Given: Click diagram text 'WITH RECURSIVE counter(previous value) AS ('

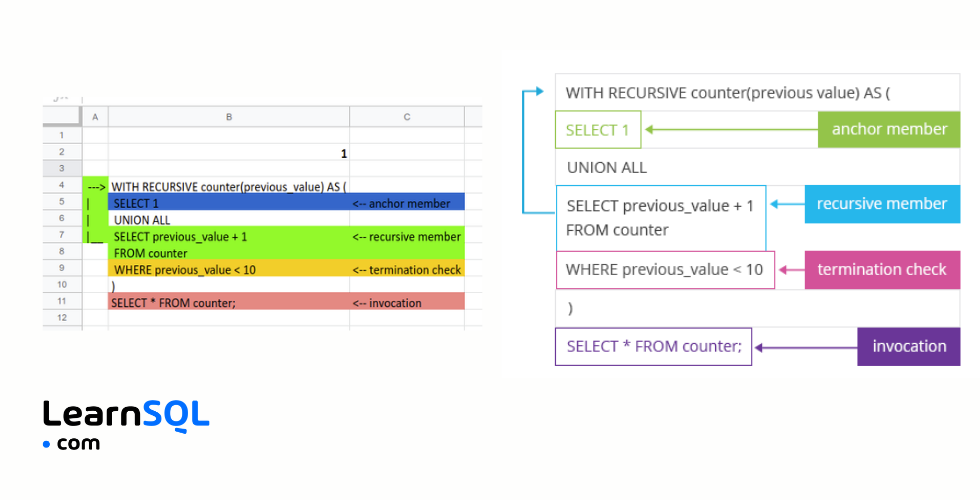Looking at the screenshot, I should click(728, 93).
